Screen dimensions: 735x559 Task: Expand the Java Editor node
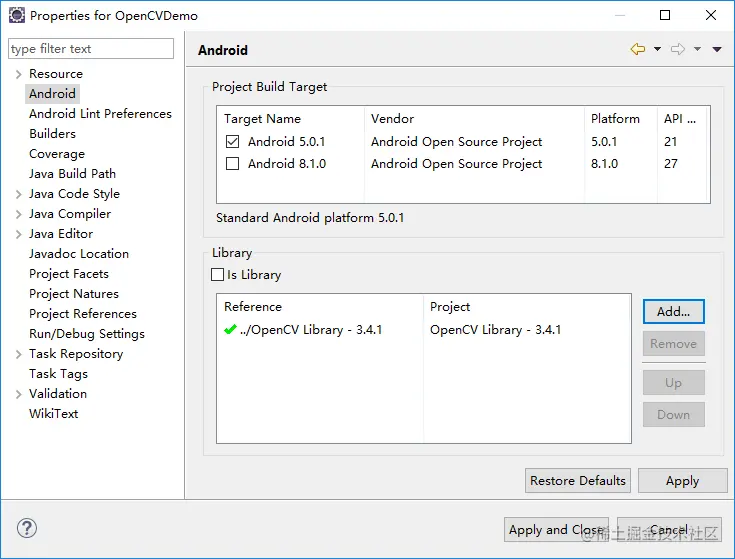click(18, 234)
